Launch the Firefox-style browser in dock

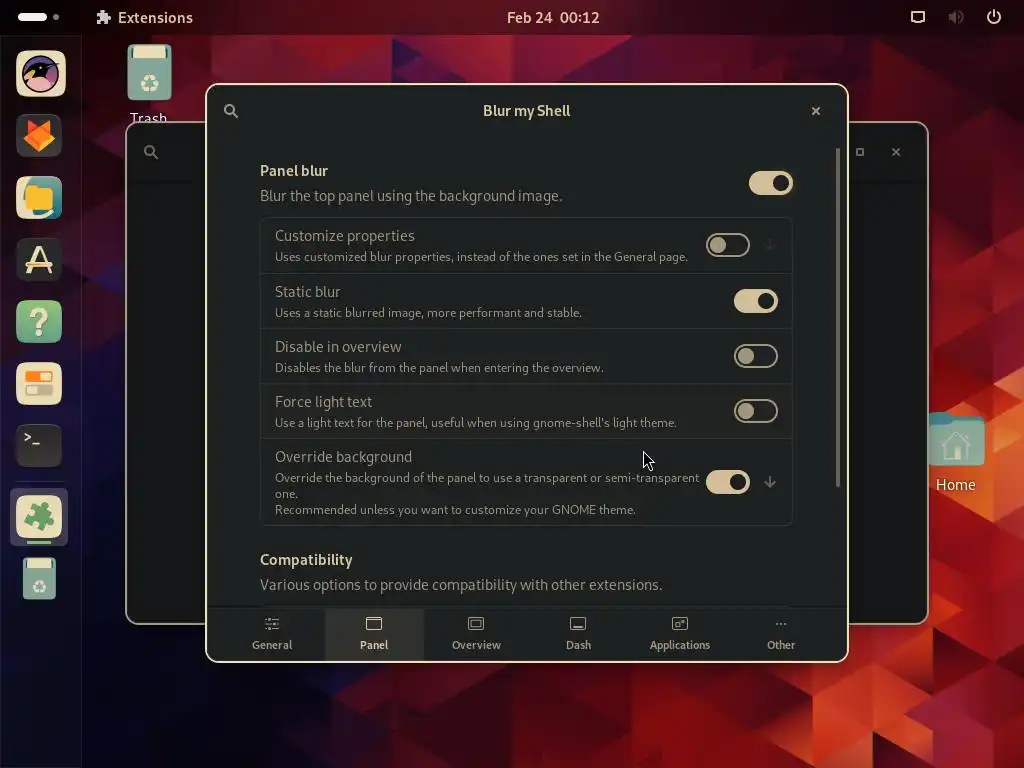click(x=39, y=136)
